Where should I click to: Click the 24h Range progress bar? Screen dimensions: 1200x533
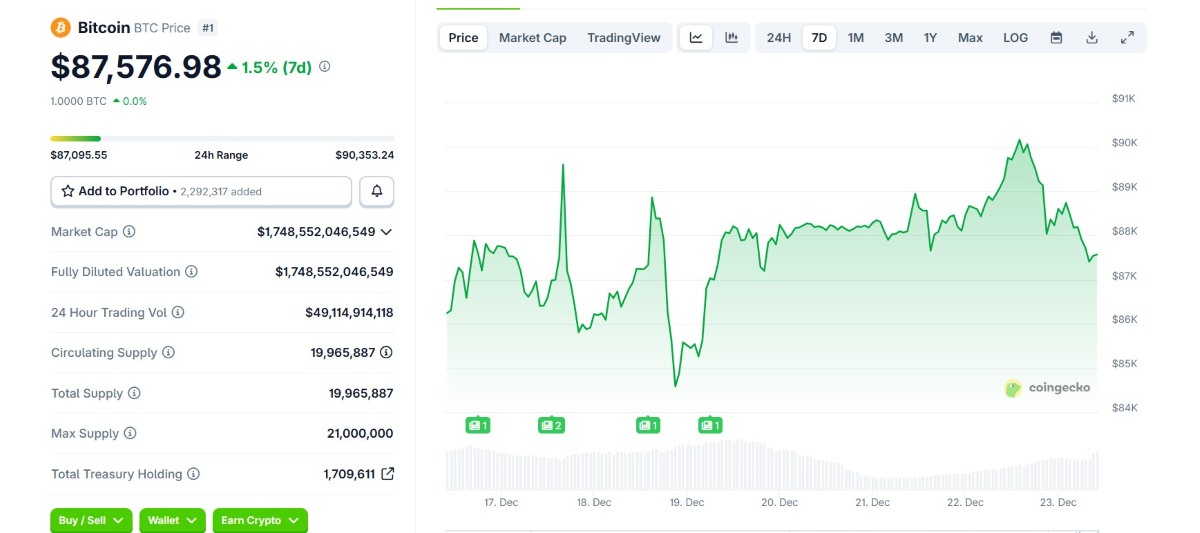[x=222, y=138]
